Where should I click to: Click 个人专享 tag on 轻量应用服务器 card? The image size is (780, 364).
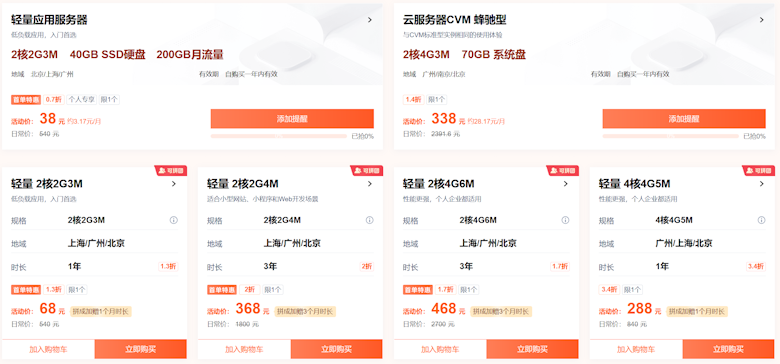[x=81, y=100]
